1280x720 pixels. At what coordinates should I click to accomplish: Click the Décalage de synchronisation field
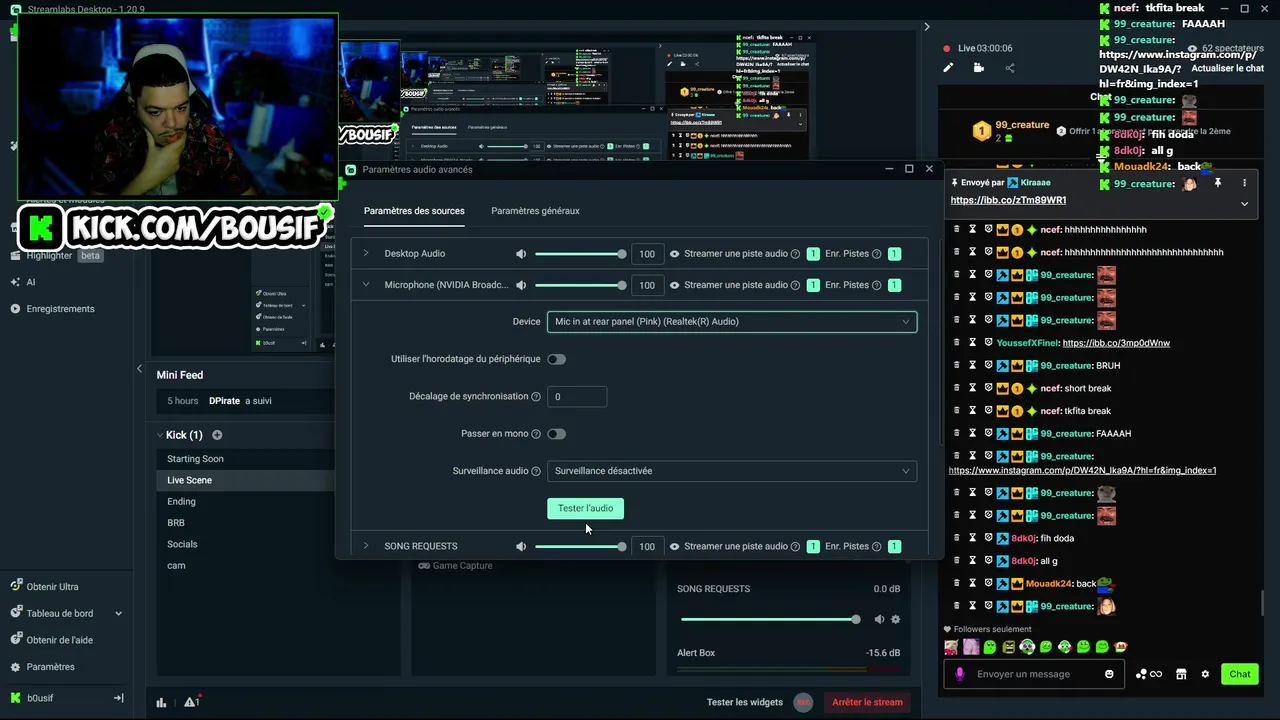click(577, 397)
